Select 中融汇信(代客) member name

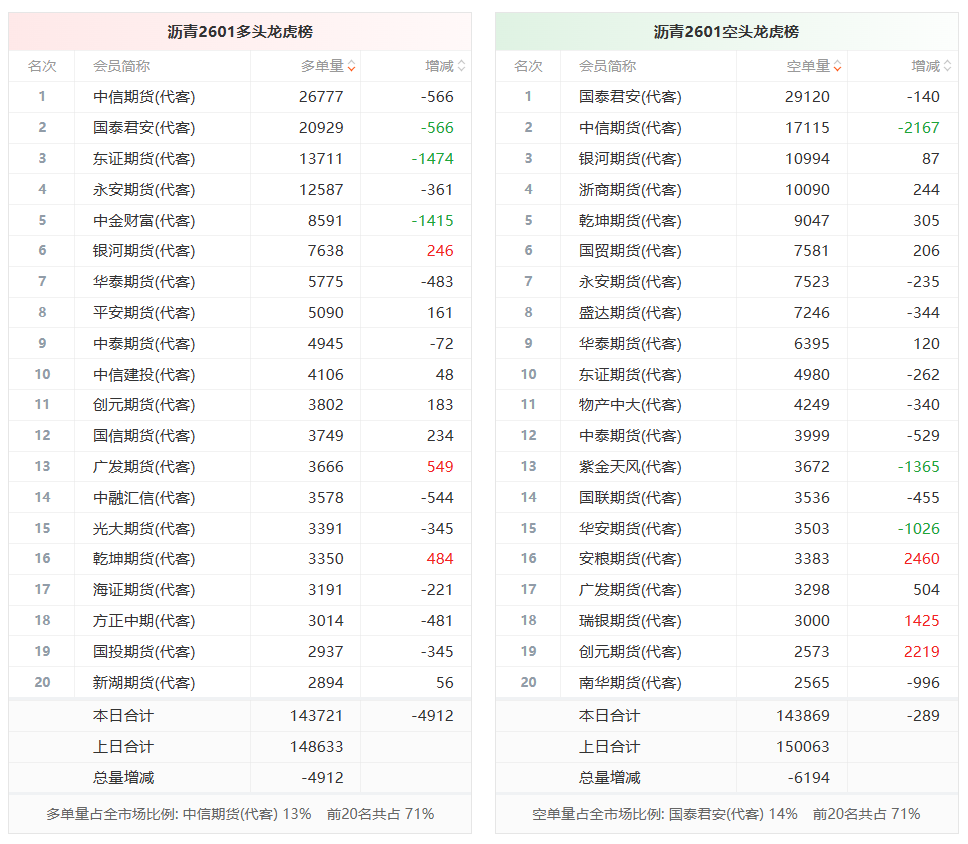tap(144, 497)
